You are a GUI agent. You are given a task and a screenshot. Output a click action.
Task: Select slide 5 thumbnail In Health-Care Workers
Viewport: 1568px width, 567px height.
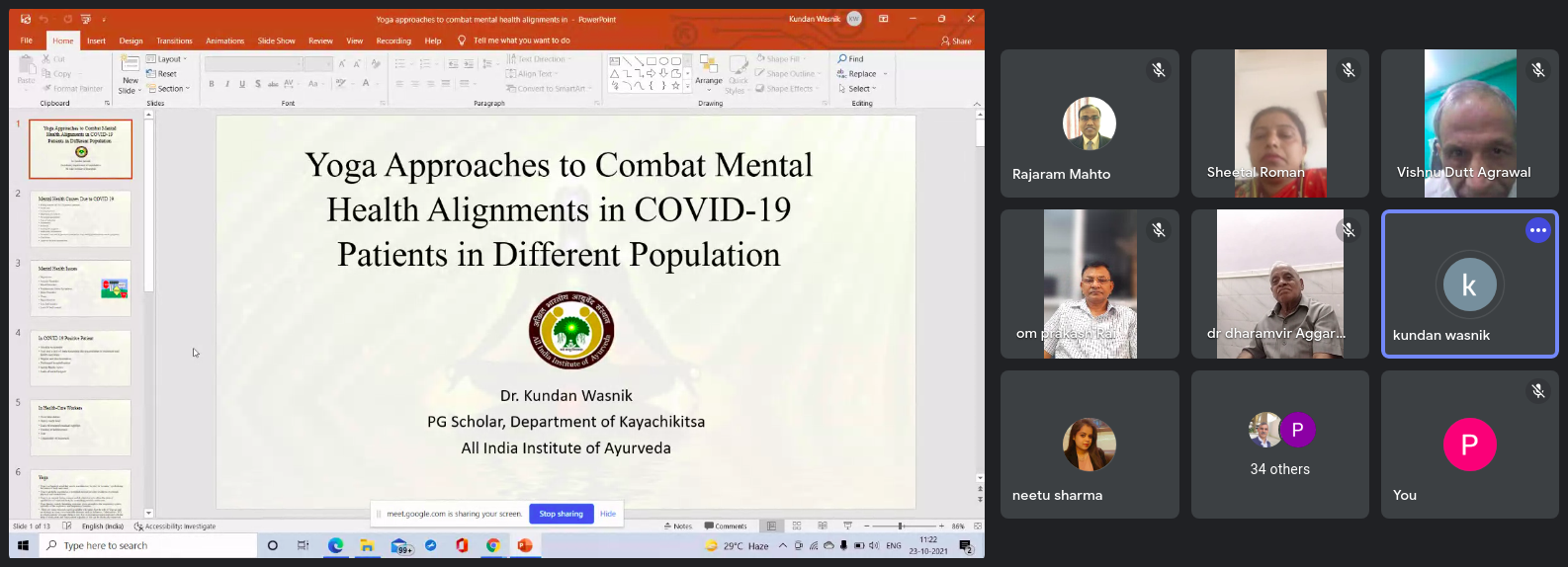click(x=81, y=428)
